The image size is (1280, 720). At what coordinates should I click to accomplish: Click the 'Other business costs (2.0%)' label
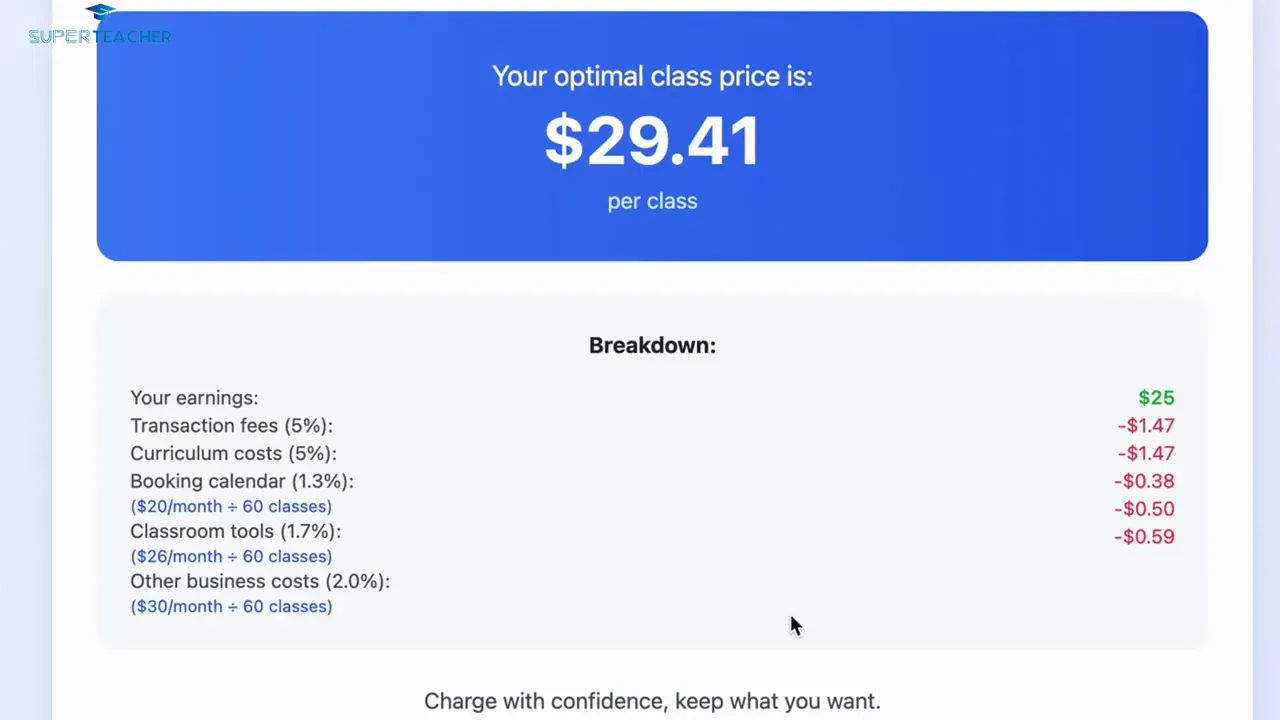tap(260, 581)
